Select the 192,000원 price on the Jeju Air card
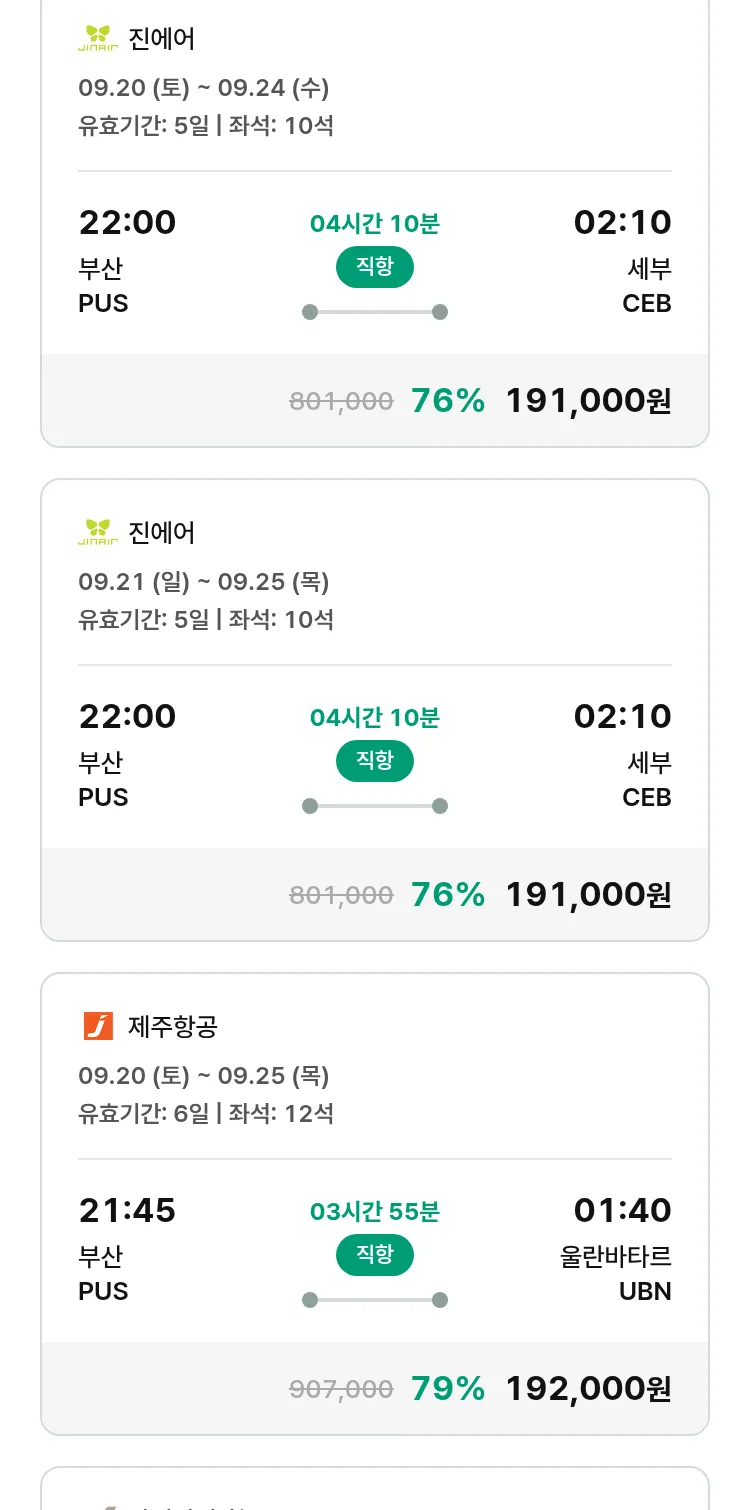 [x=588, y=1388]
